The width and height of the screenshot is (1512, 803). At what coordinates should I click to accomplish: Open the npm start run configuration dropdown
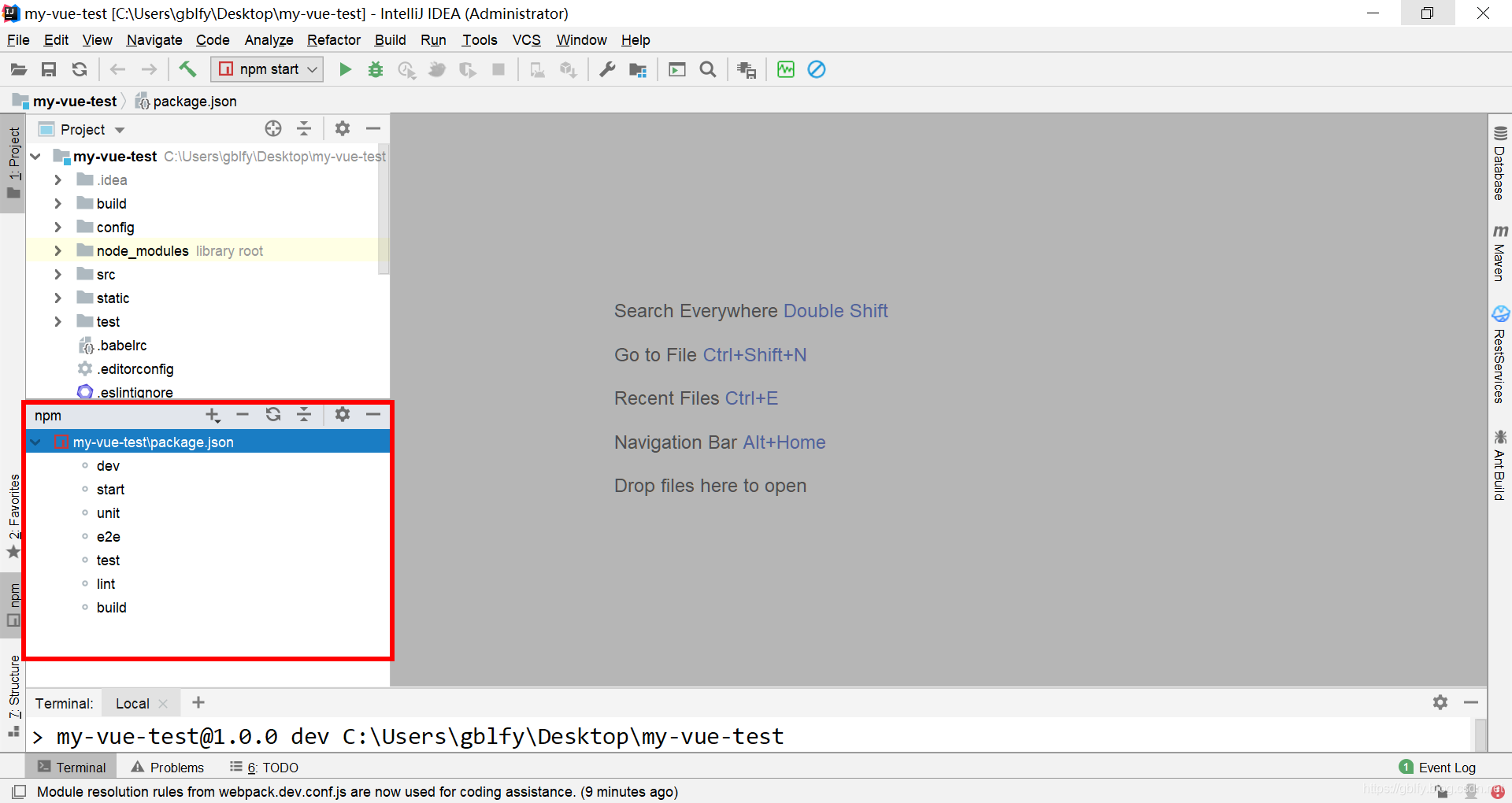pyautogui.click(x=268, y=69)
